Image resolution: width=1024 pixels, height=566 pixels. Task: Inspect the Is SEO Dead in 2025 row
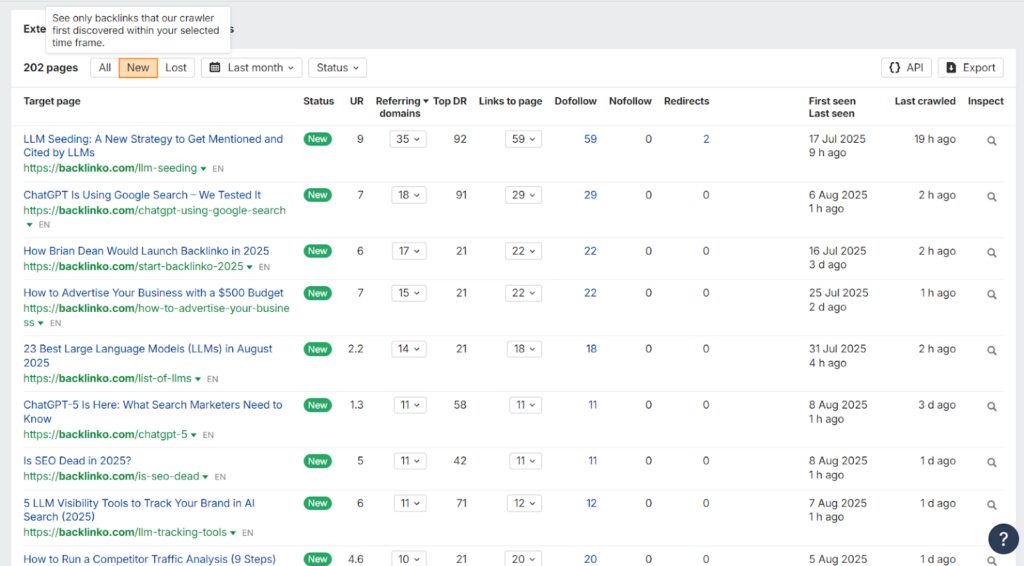point(991,463)
